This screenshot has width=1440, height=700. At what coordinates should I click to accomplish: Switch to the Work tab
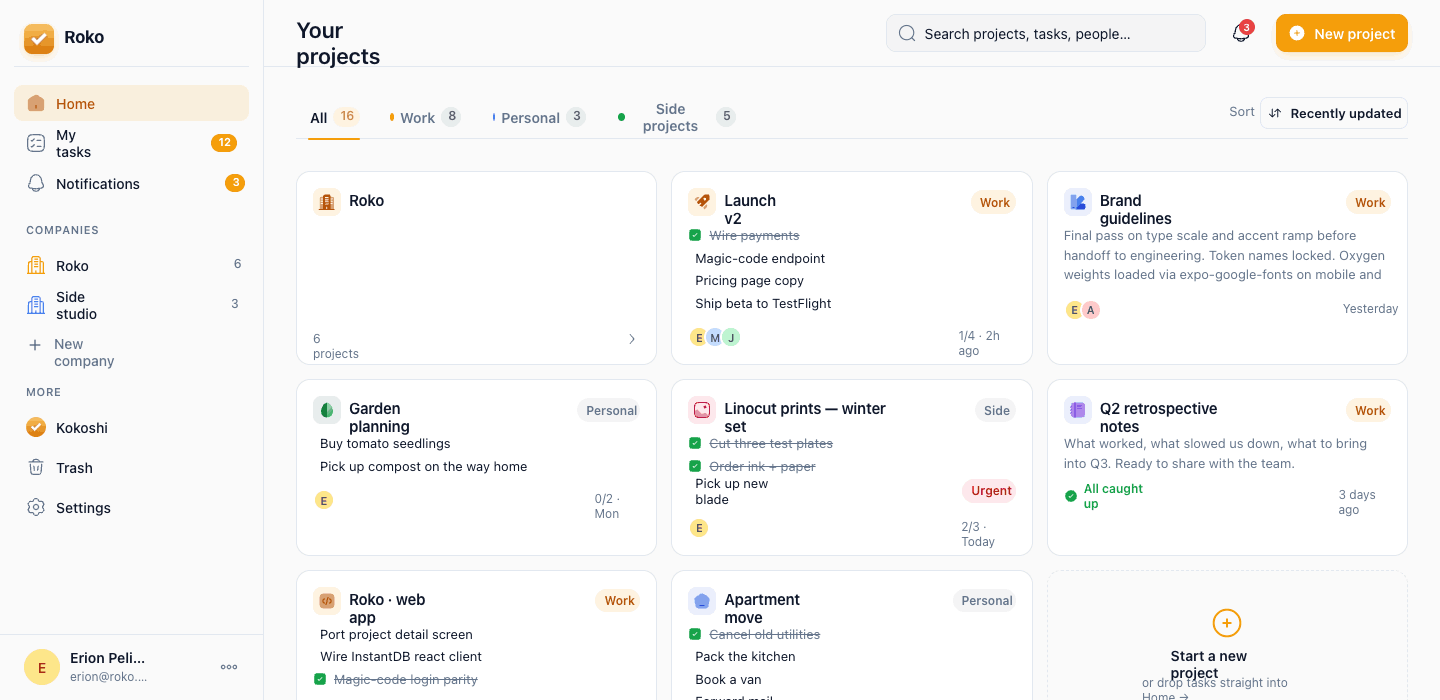(x=425, y=117)
